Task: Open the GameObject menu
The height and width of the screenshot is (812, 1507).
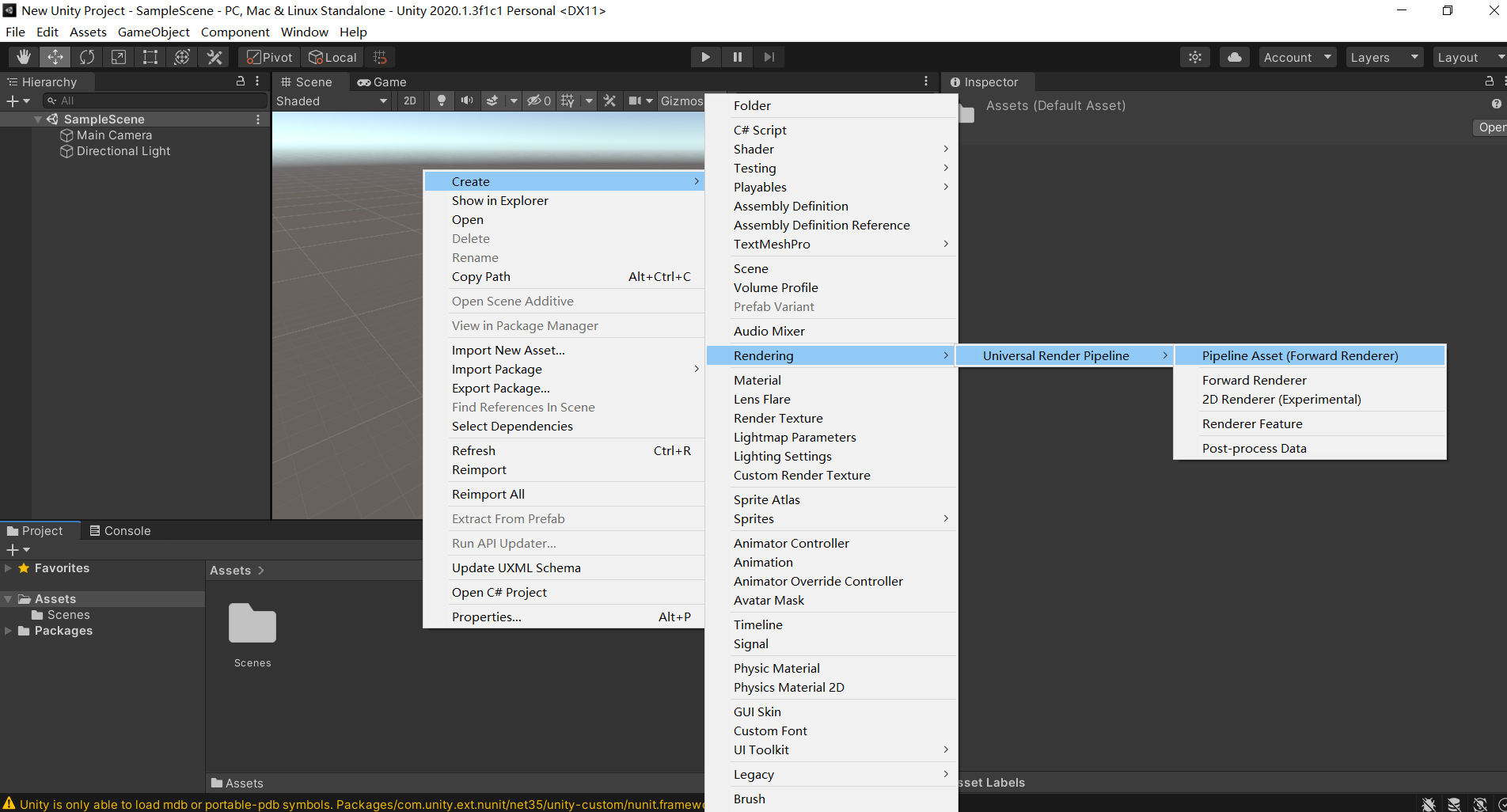Action: [x=154, y=32]
